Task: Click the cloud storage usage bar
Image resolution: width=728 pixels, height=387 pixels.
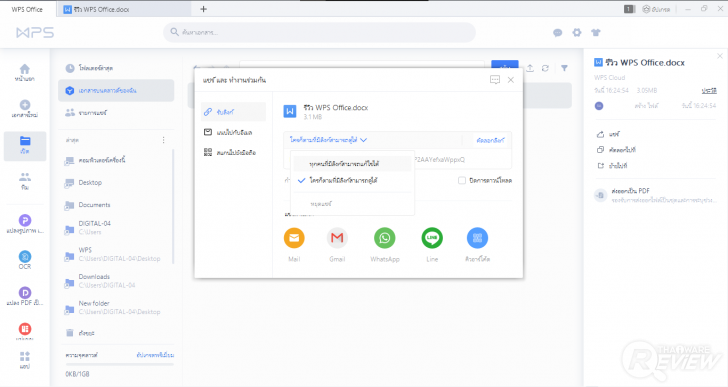Action: point(119,365)
